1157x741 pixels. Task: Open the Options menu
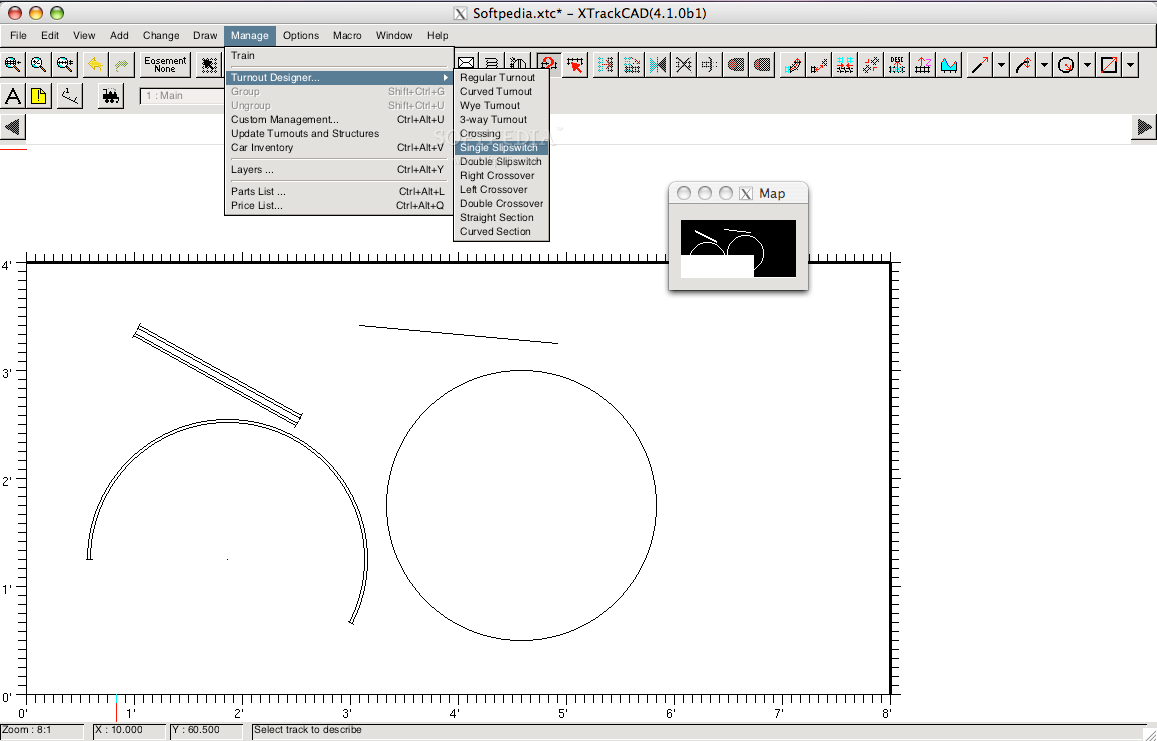click(x=300, y=35)
